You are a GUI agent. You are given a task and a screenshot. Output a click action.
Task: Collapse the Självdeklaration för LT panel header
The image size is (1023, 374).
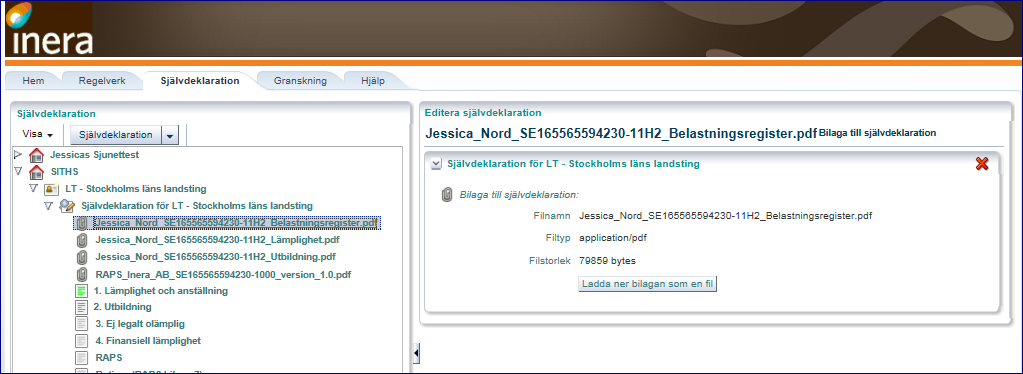click(436, 164)
